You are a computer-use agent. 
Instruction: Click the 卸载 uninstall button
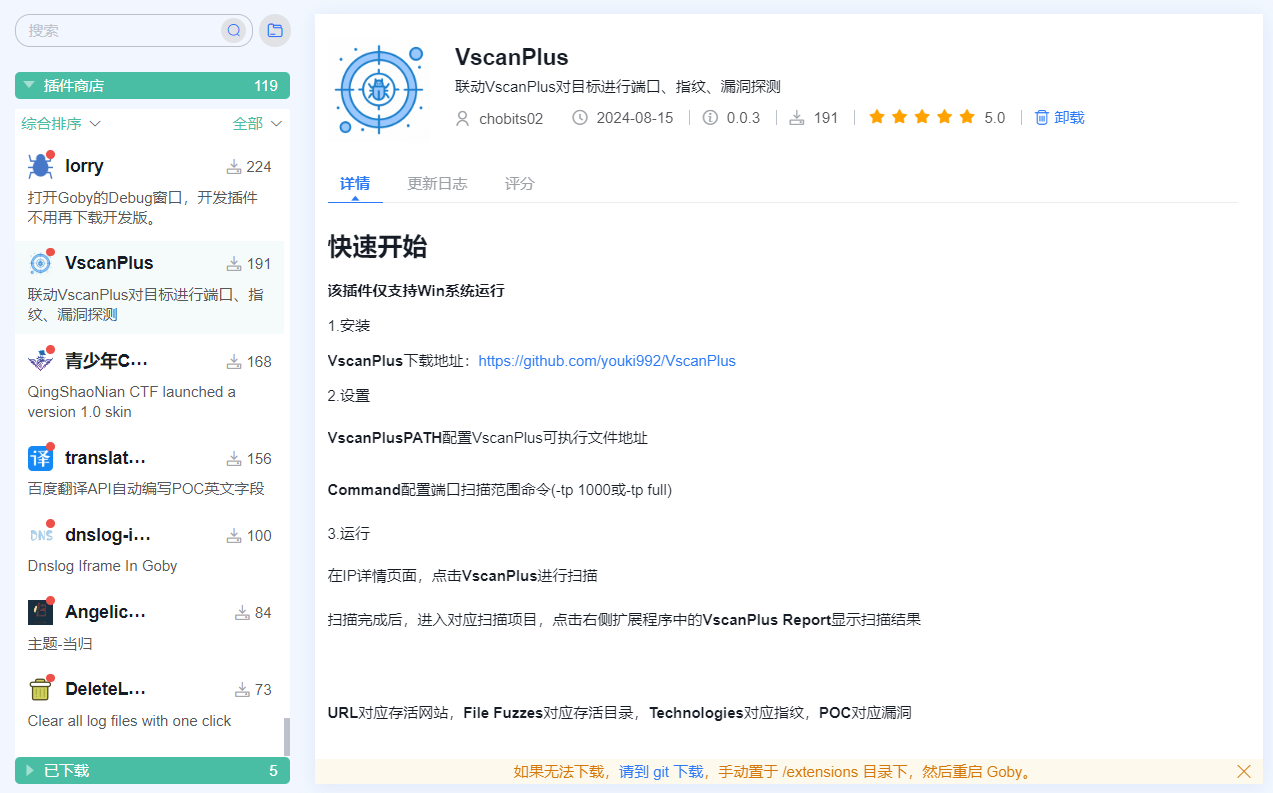coord(1059,118)
